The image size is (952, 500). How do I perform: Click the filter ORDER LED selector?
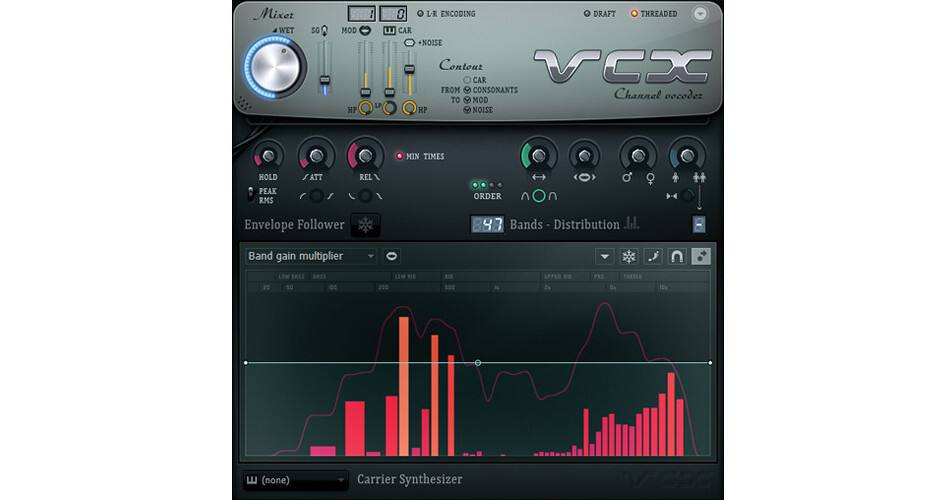pyautogui.click(x=487, y=185)
